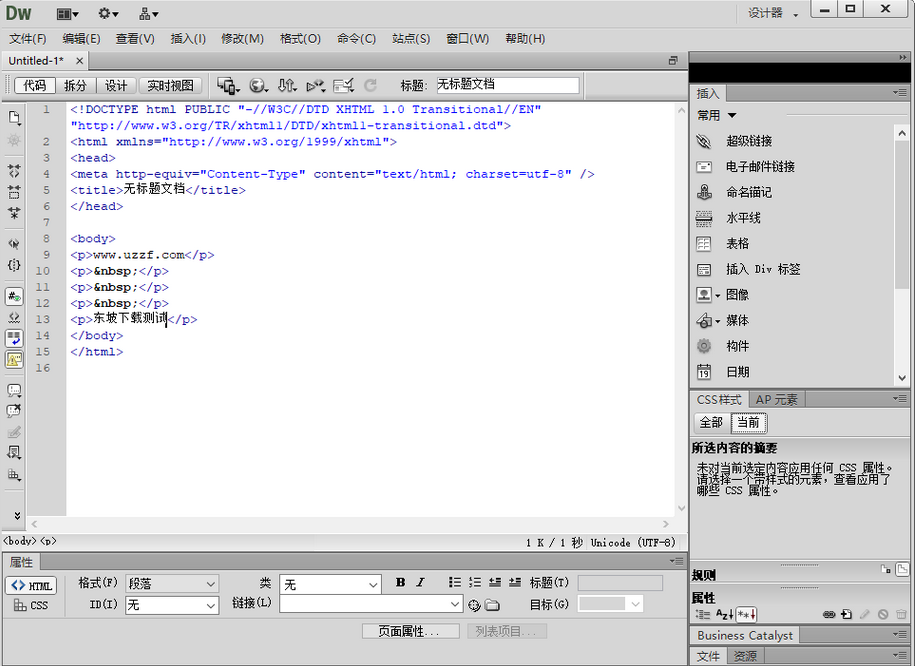Click the ordered list icon
The height and width of the screenshot is (666, 919).
(x=475, y=583)
